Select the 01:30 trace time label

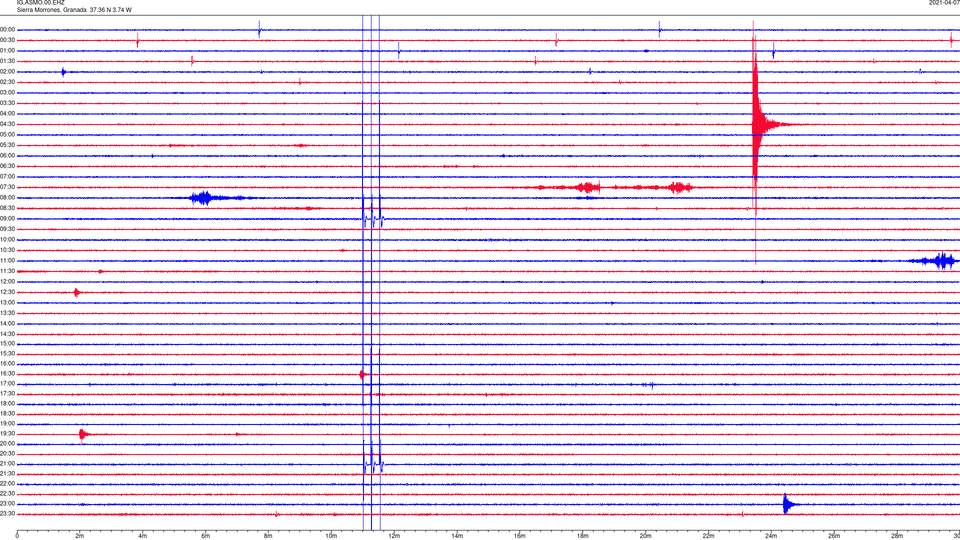tap(8, 61)
